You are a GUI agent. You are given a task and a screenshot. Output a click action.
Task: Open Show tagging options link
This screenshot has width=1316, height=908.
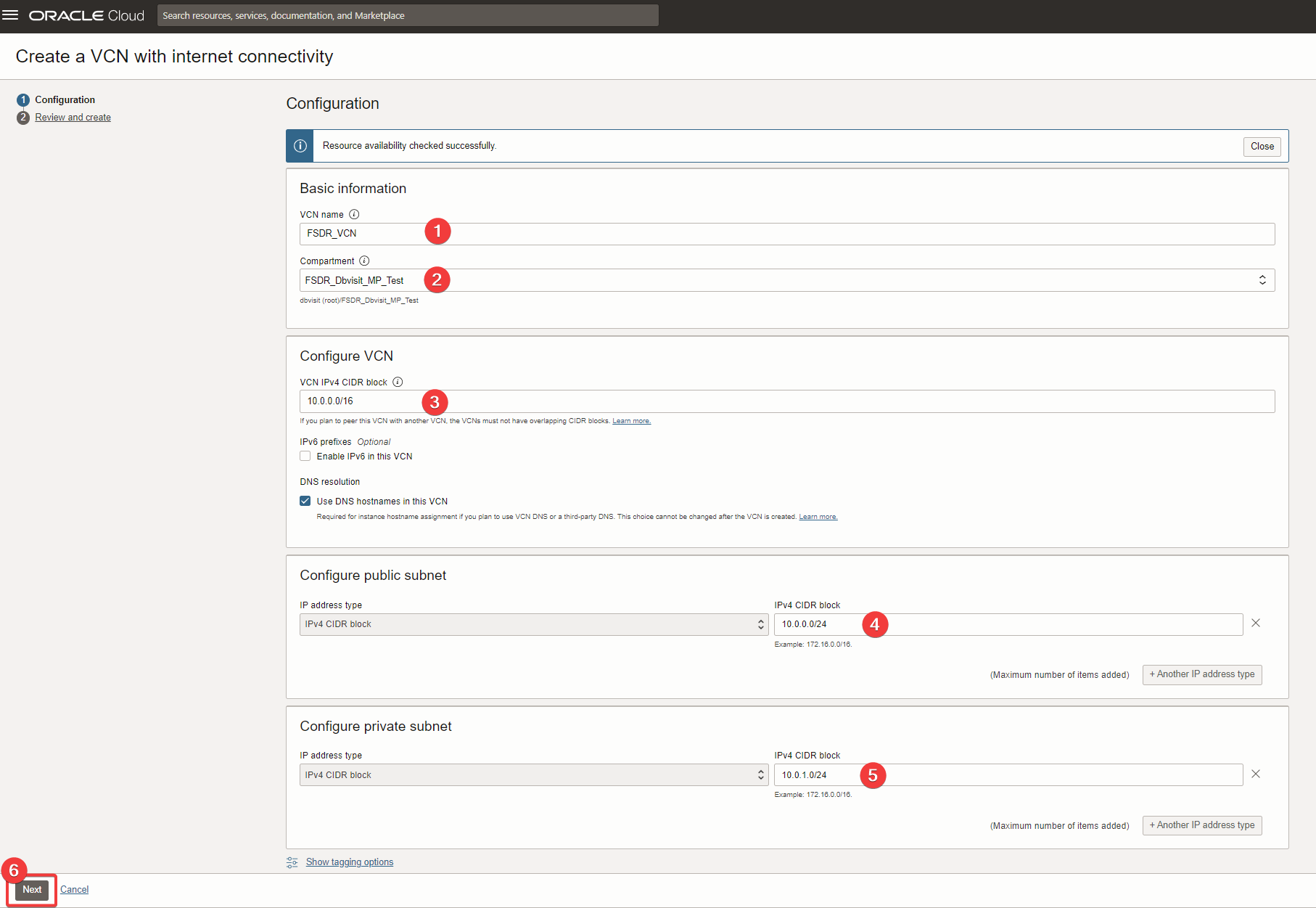tap(350, 862)
